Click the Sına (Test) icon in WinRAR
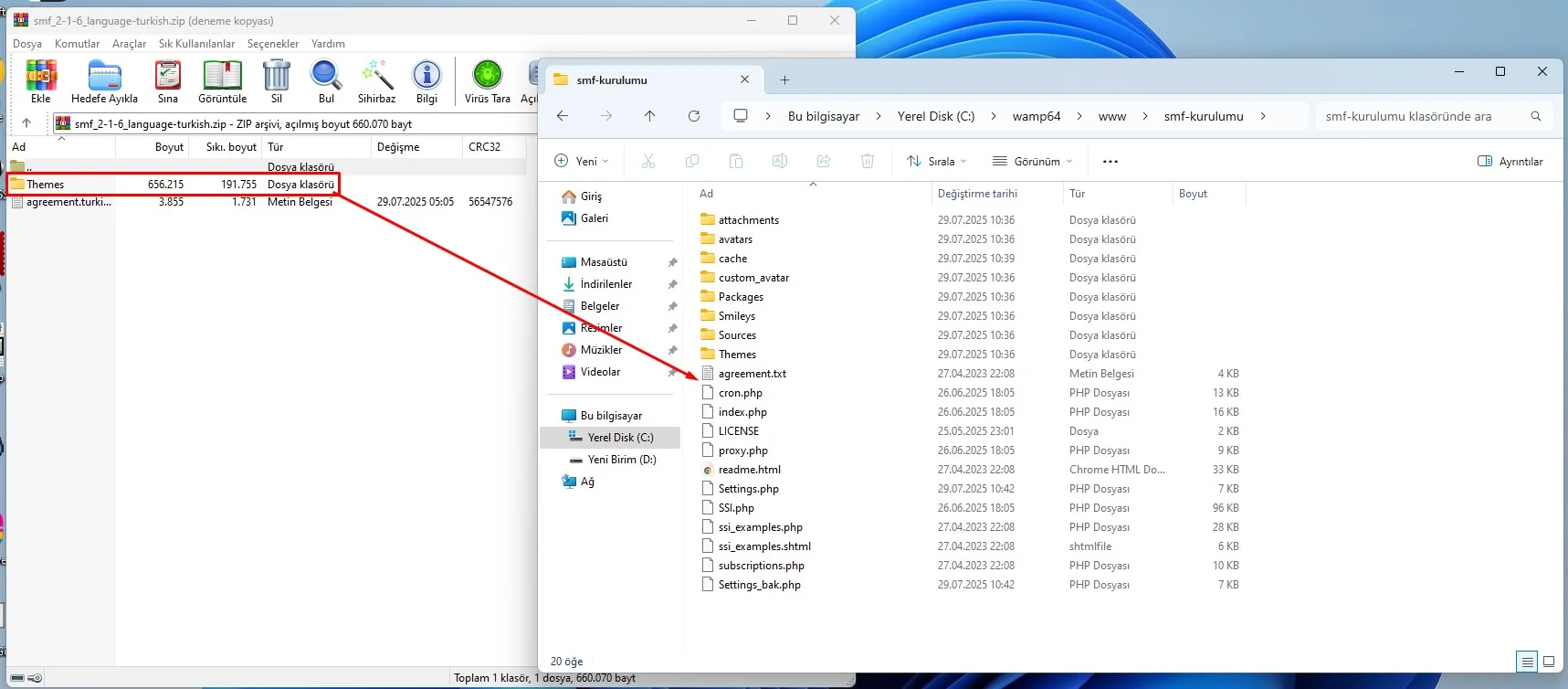This screenshot has width=1568, height=689. point(168,76)
